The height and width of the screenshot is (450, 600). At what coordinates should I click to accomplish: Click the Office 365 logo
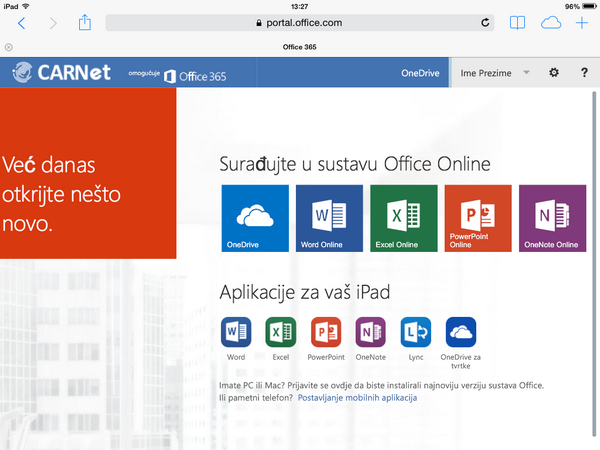point(195,76)
